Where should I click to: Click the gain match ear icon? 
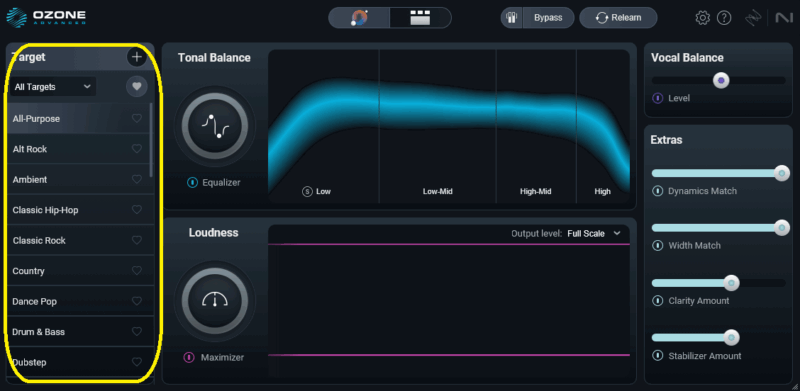[511, 18]
